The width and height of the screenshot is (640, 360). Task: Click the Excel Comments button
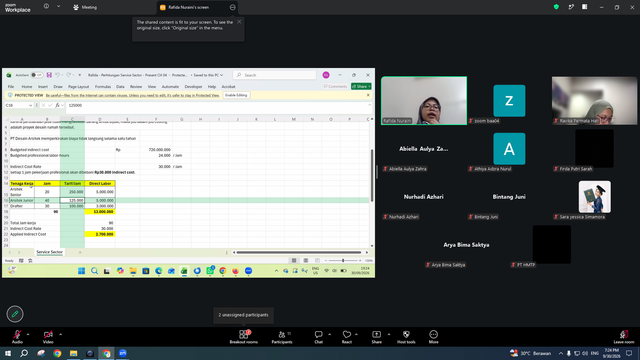click(335, 87)
